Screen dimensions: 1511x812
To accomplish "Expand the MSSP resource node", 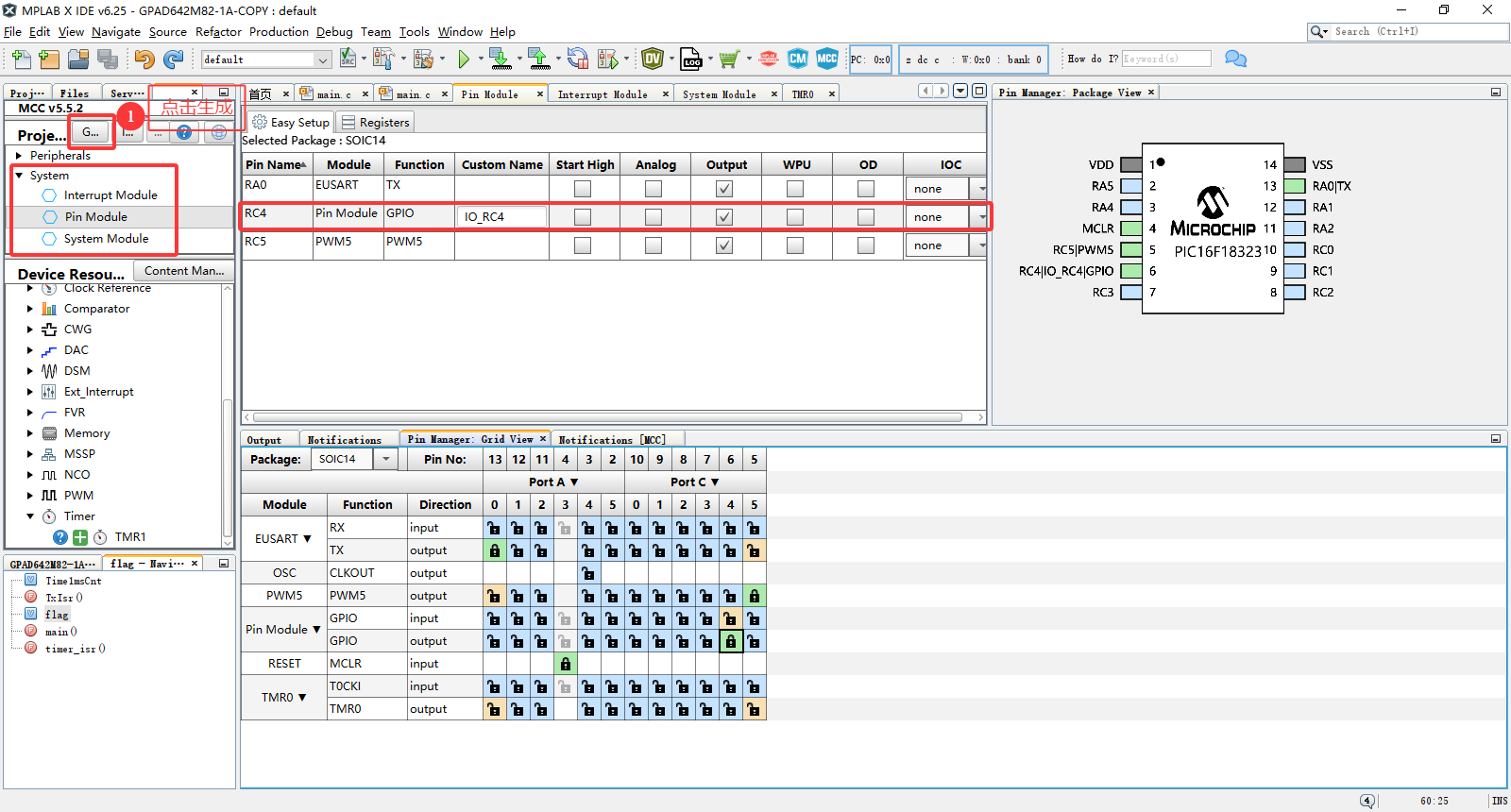I will click(29, 454).
